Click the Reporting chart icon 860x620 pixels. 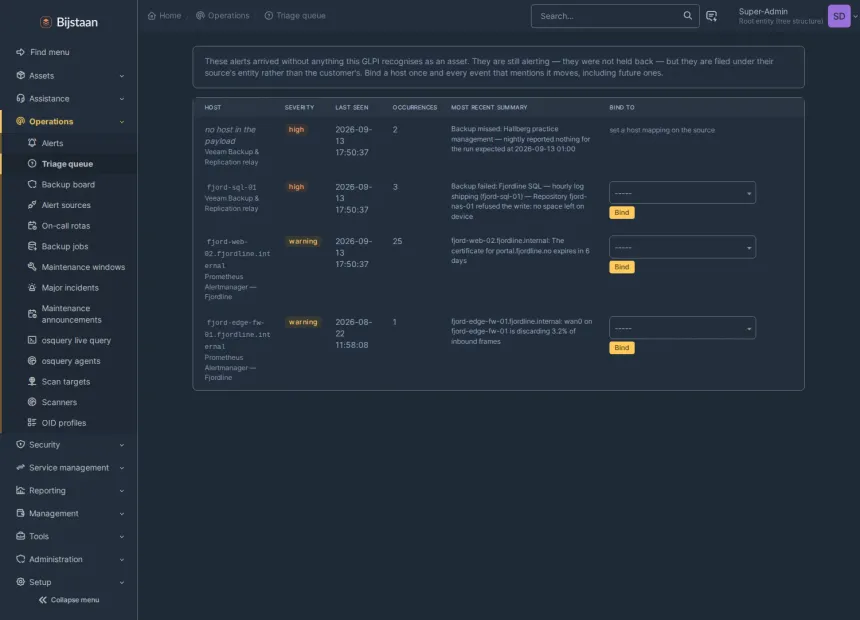pyautogui.click(x=20, y=491)
